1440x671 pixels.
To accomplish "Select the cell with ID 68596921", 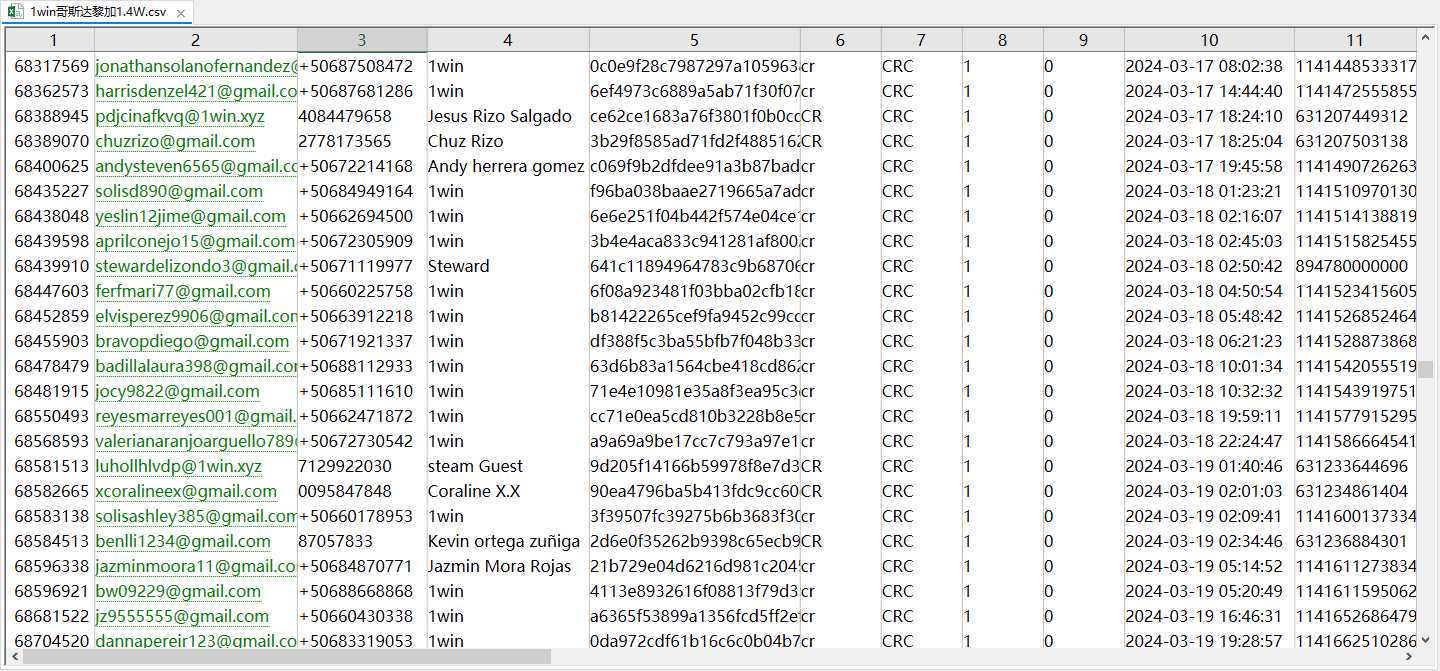I will click(x=51, y=591).
